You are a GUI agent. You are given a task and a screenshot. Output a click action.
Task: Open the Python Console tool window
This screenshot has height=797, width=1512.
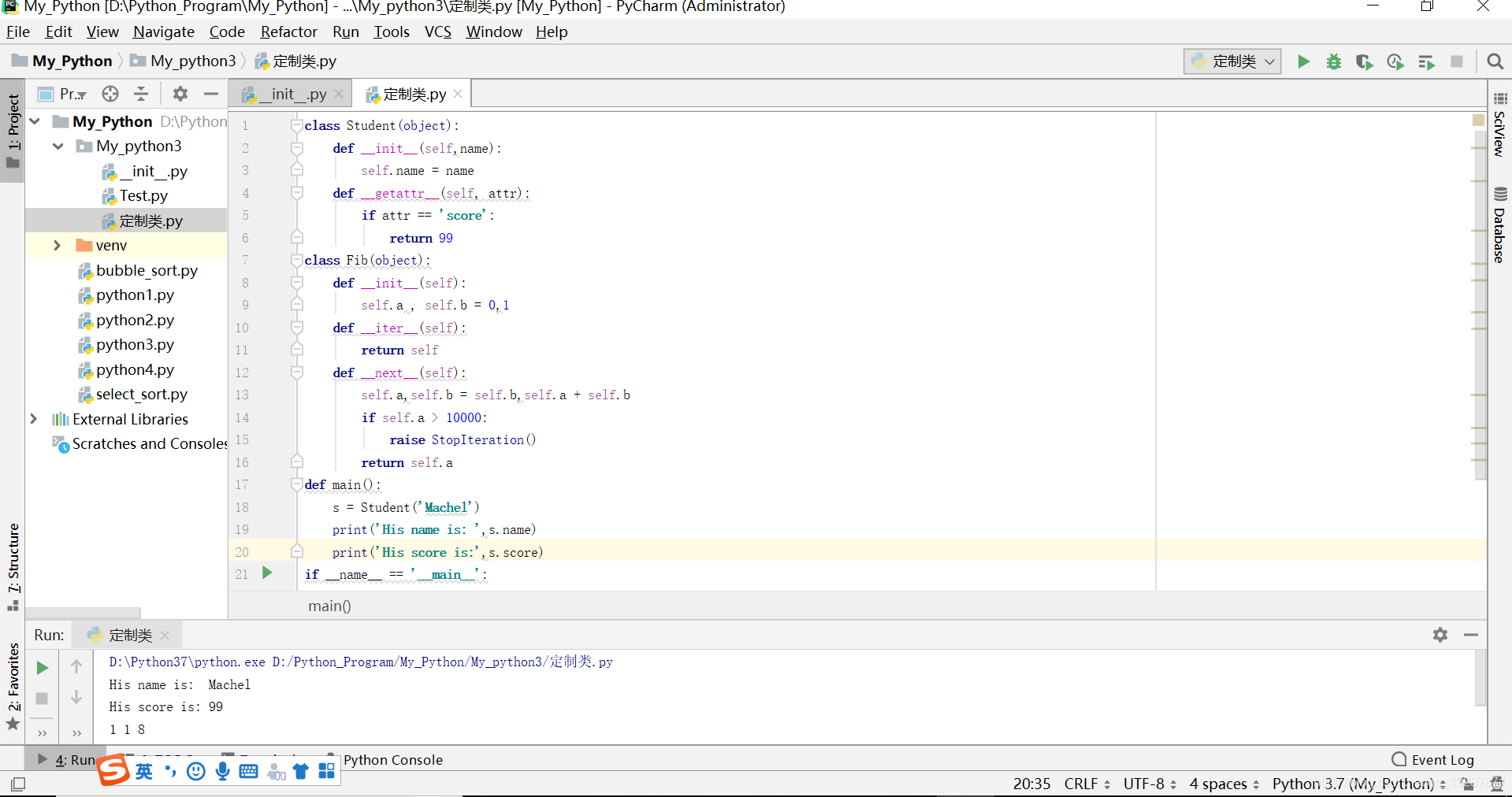coord(392,760)
